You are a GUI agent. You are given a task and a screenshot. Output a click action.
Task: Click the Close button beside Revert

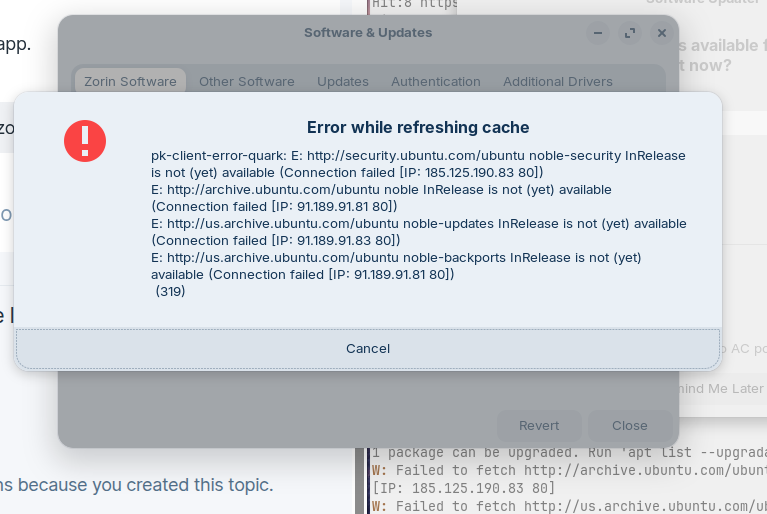(x=630, y=426)
